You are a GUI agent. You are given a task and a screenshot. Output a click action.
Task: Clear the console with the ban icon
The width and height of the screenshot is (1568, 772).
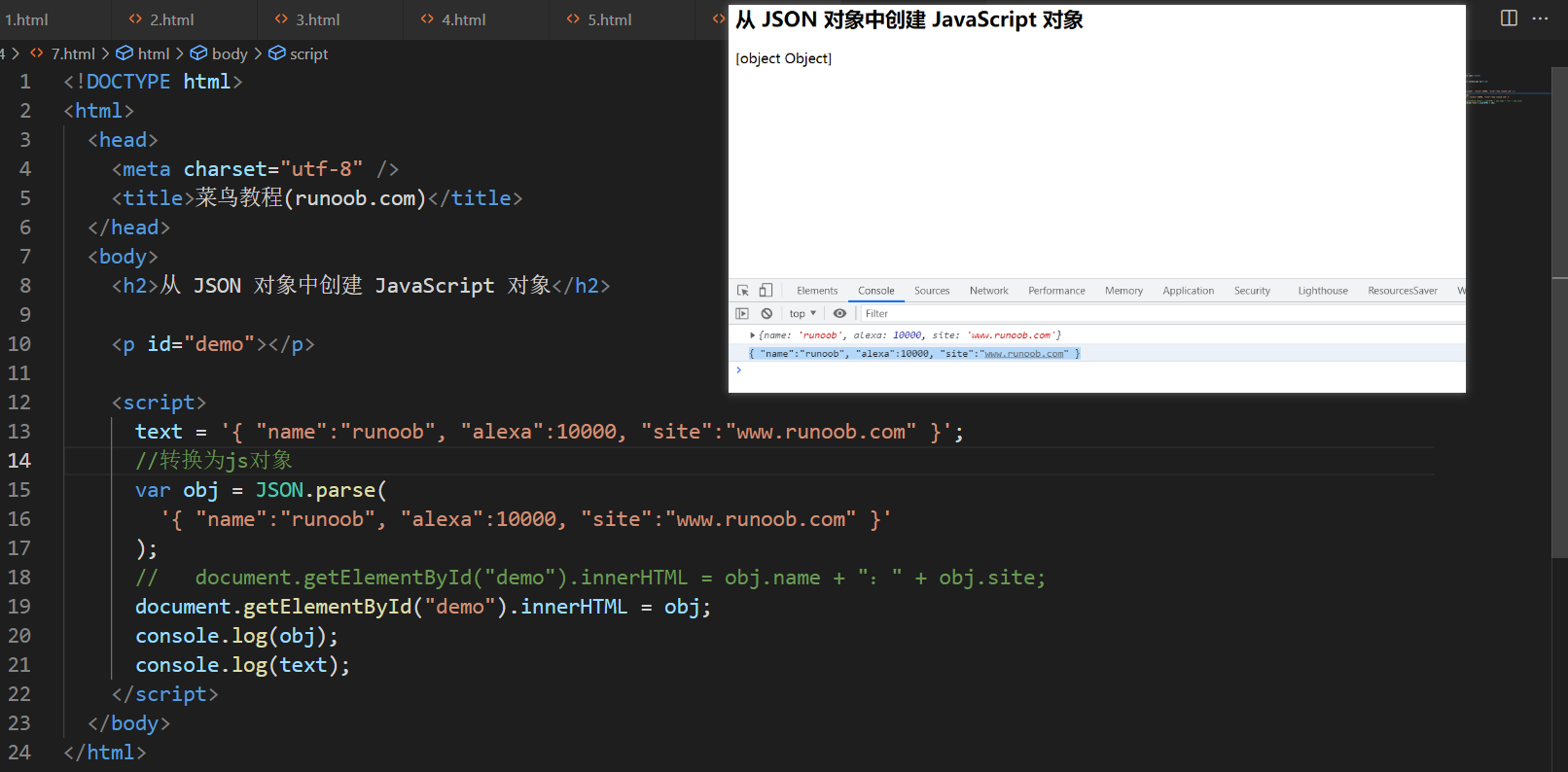click(x=766, y=314)
